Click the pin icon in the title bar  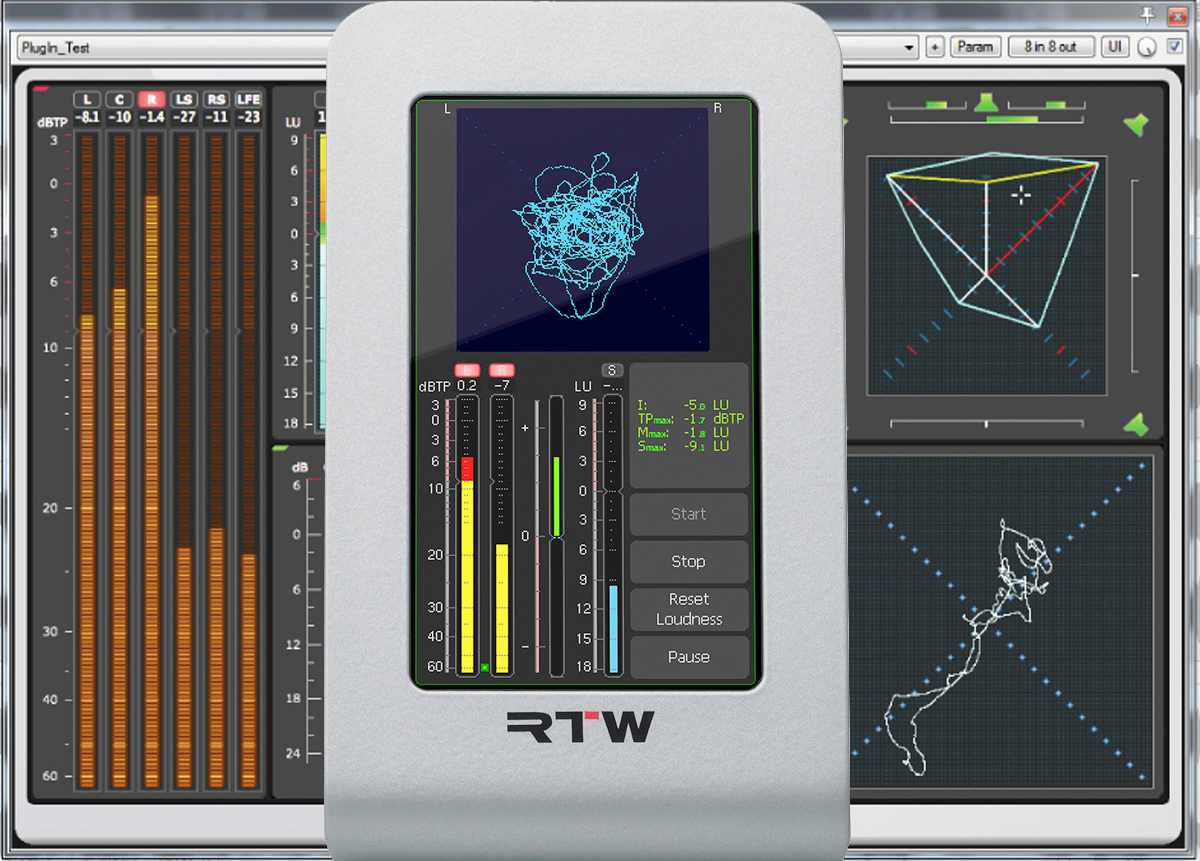click(x=1148, y=15)
